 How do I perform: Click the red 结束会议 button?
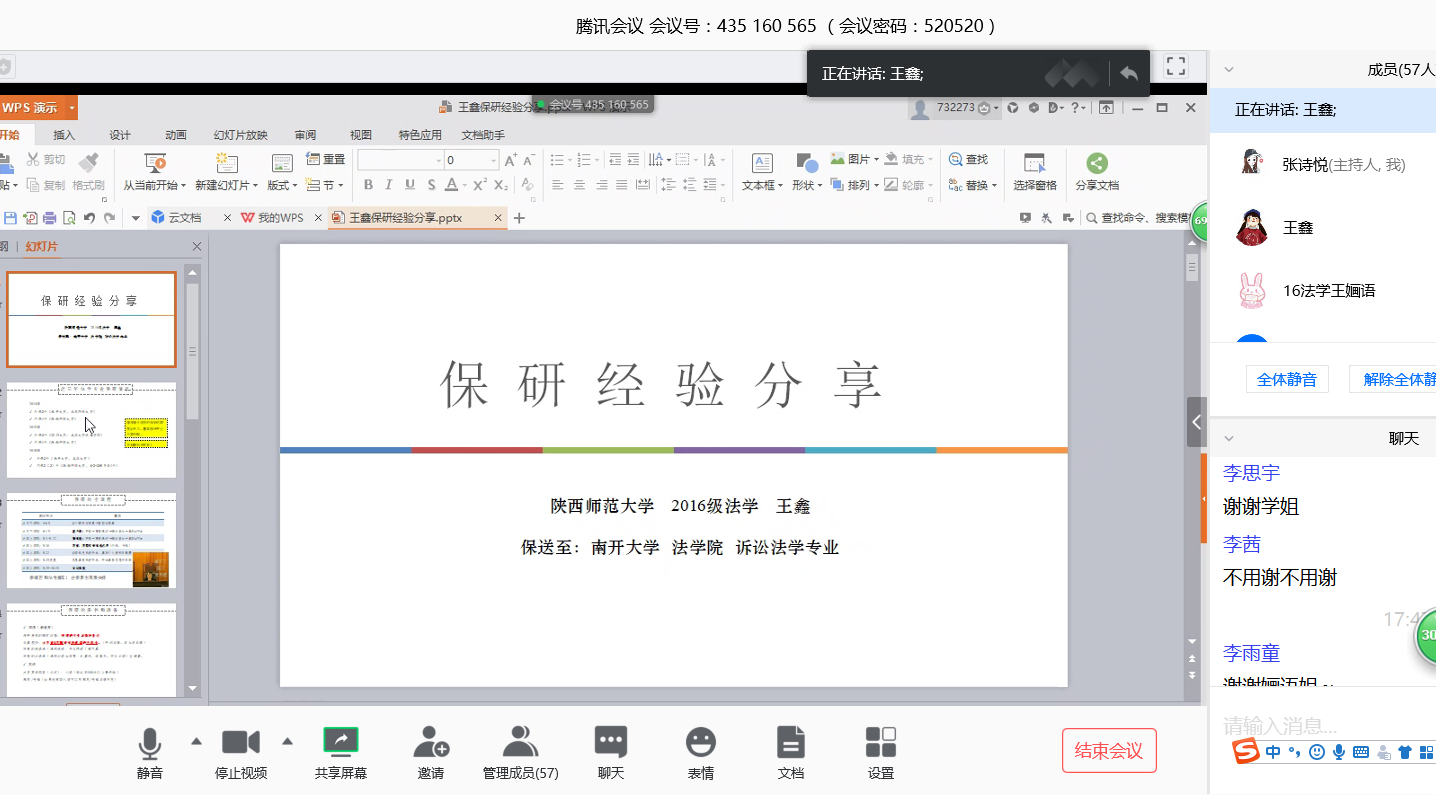[1109, 750]
